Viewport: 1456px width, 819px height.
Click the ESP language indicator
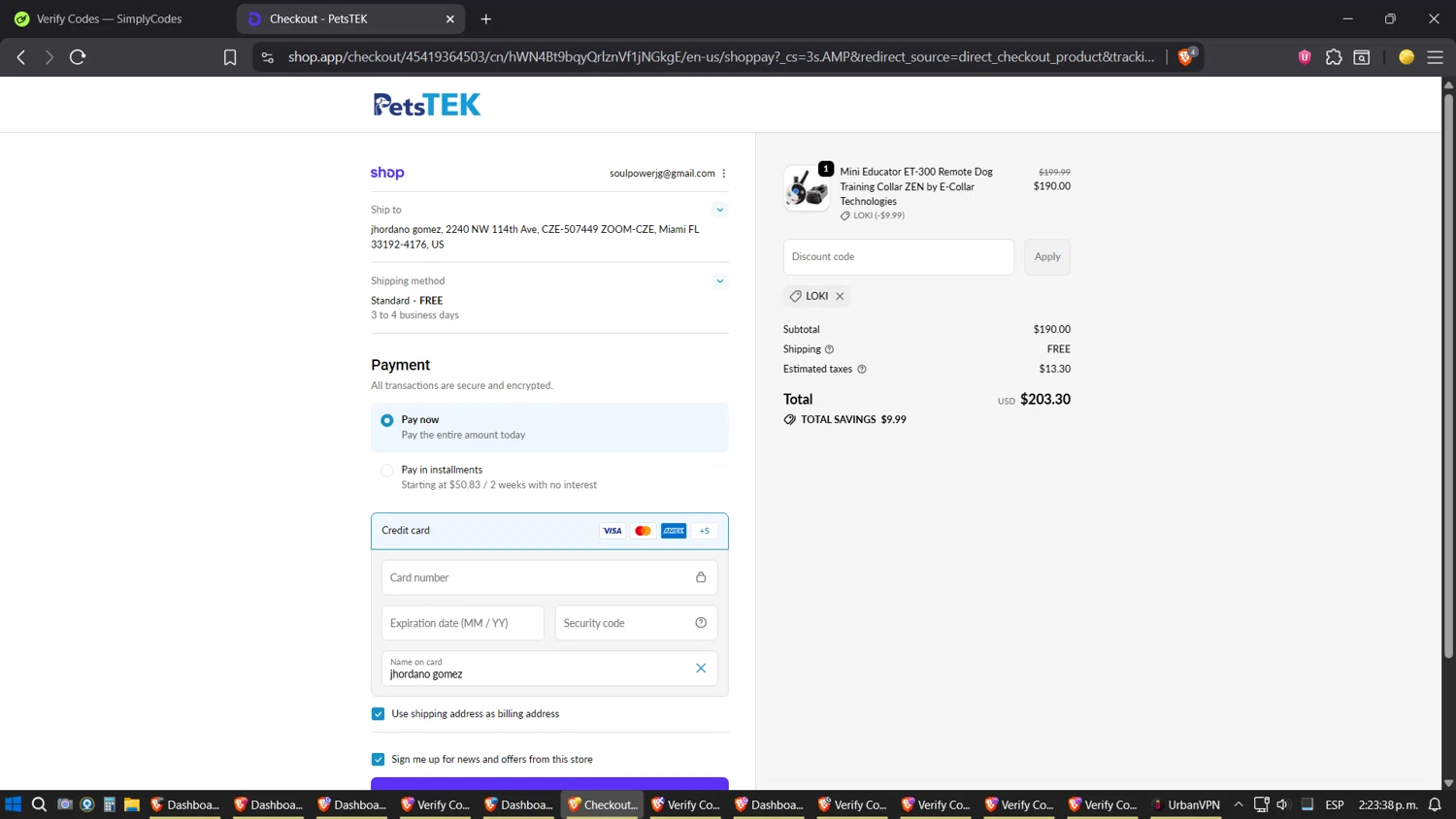[1335, 804]
